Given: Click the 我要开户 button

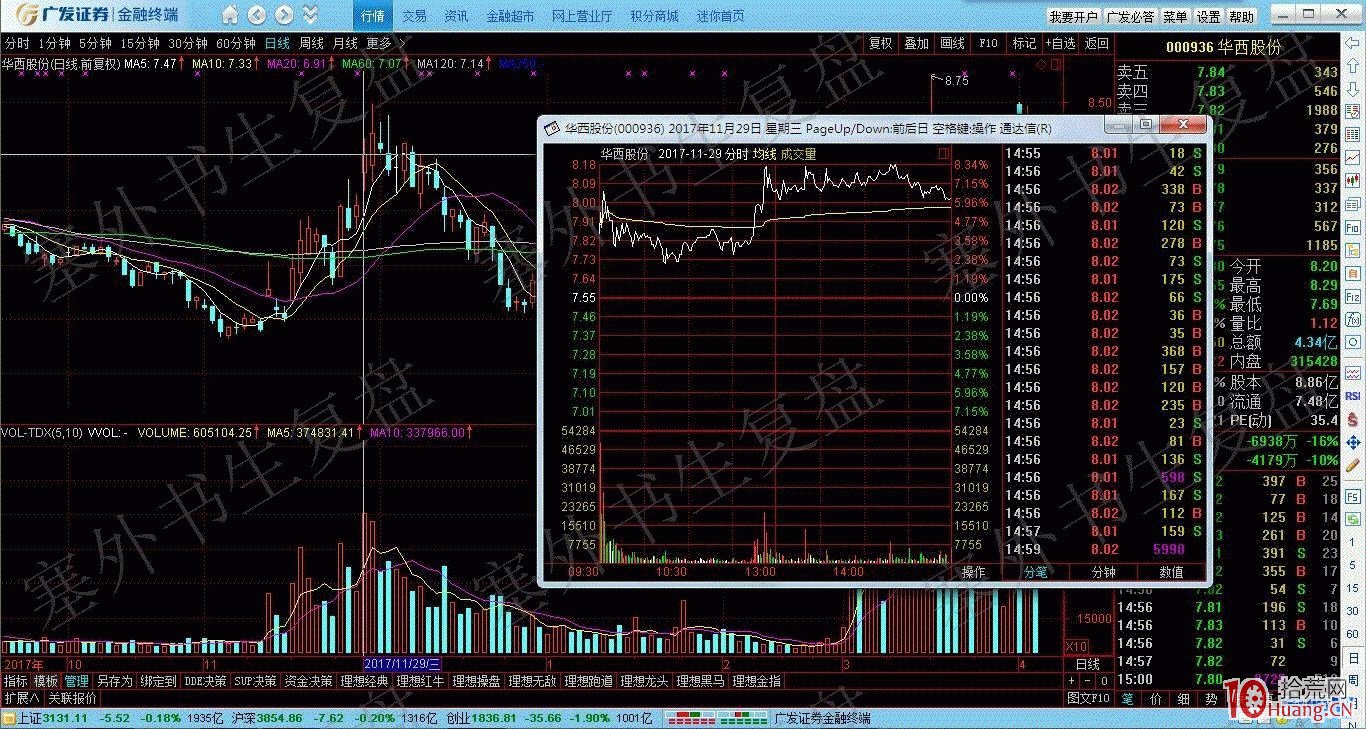Looking at the screenshot, I should 1073,17.
